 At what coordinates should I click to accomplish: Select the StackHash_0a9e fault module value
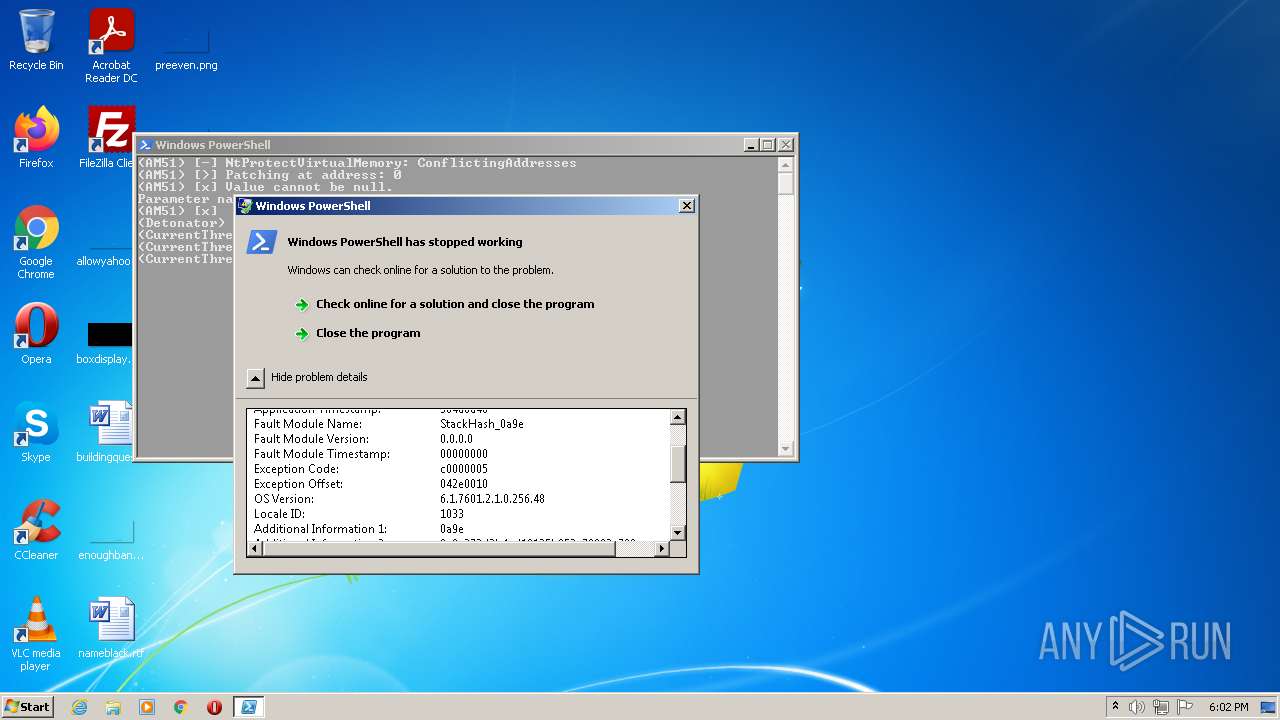[482, 424]
